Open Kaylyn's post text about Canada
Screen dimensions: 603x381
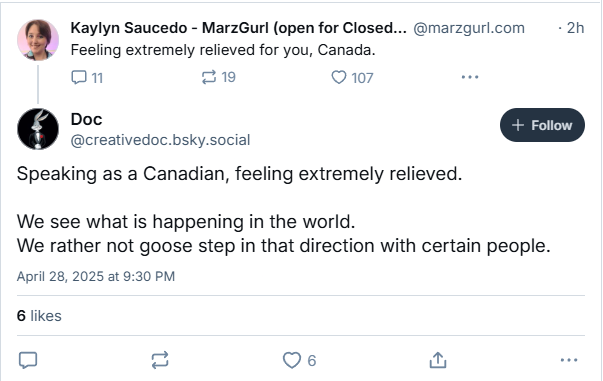point(223,50)
